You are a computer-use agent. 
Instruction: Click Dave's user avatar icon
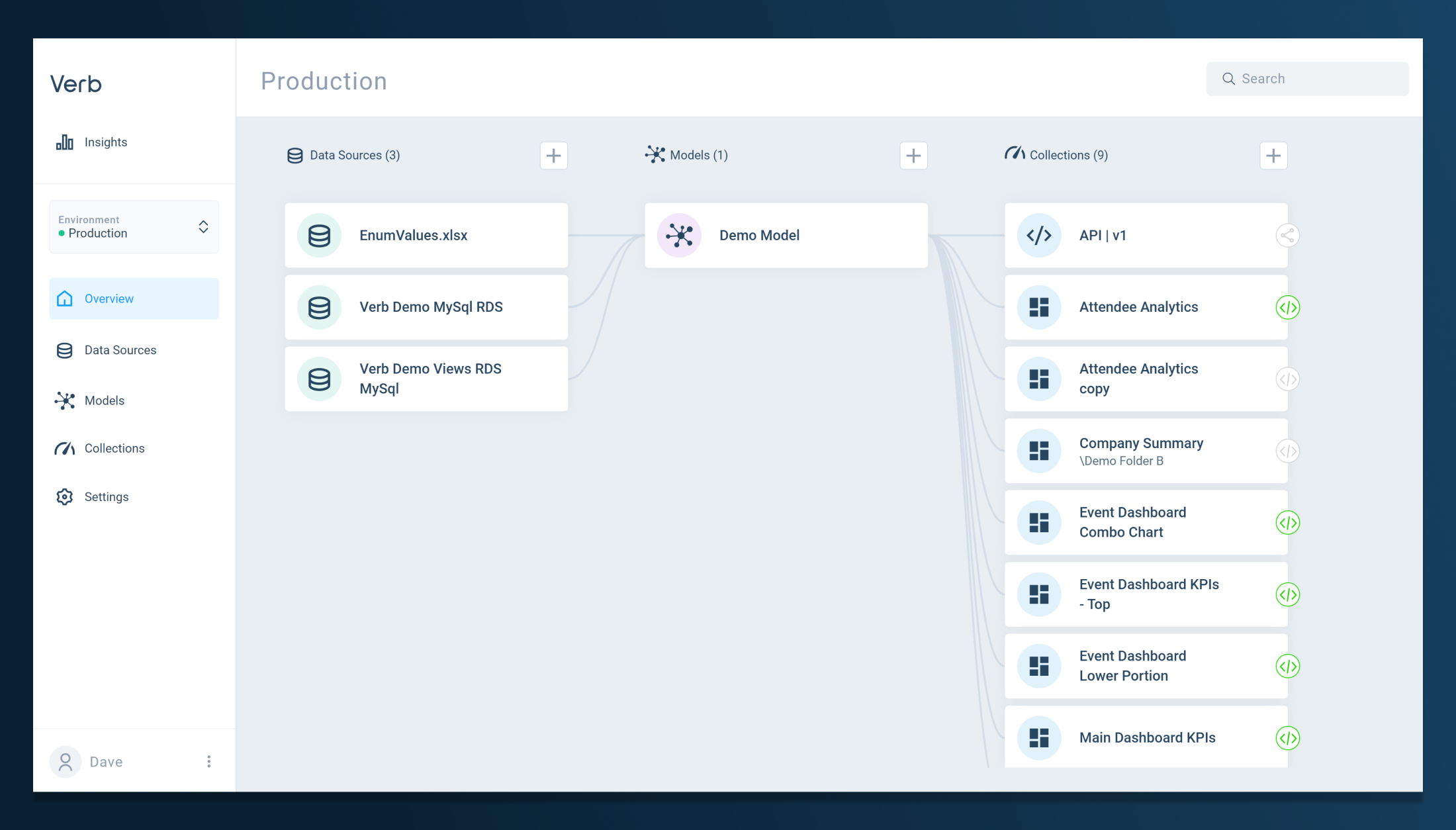pyautogui.click(x=65, y=762)
